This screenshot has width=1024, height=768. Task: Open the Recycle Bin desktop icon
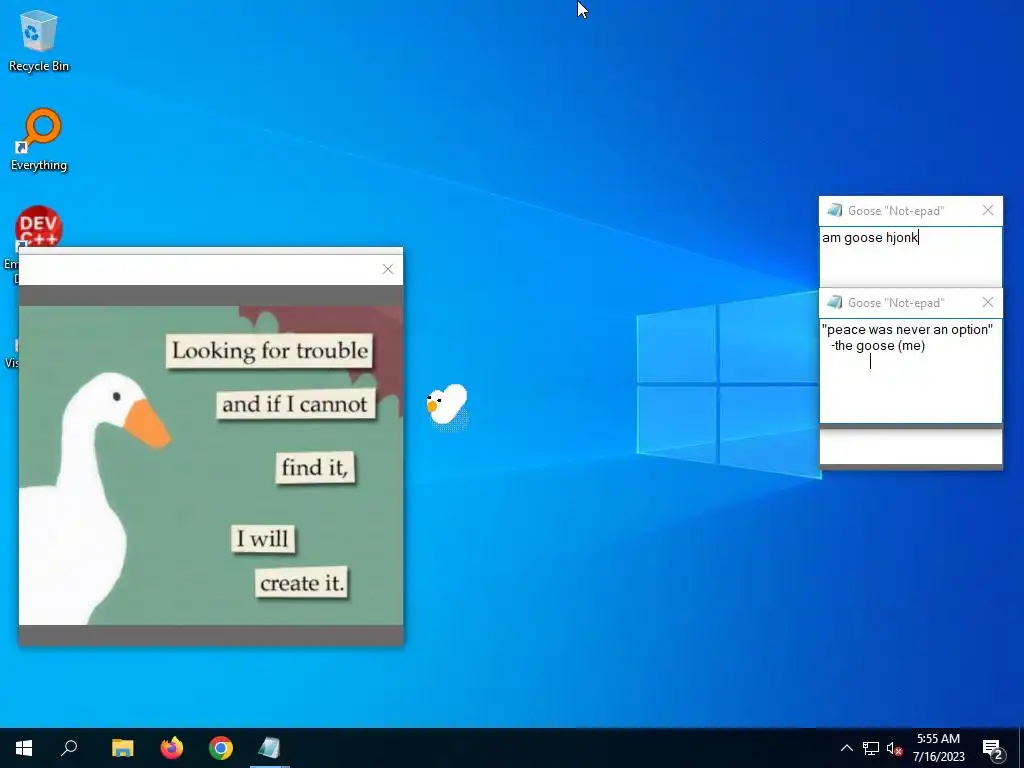click(39, 40)
